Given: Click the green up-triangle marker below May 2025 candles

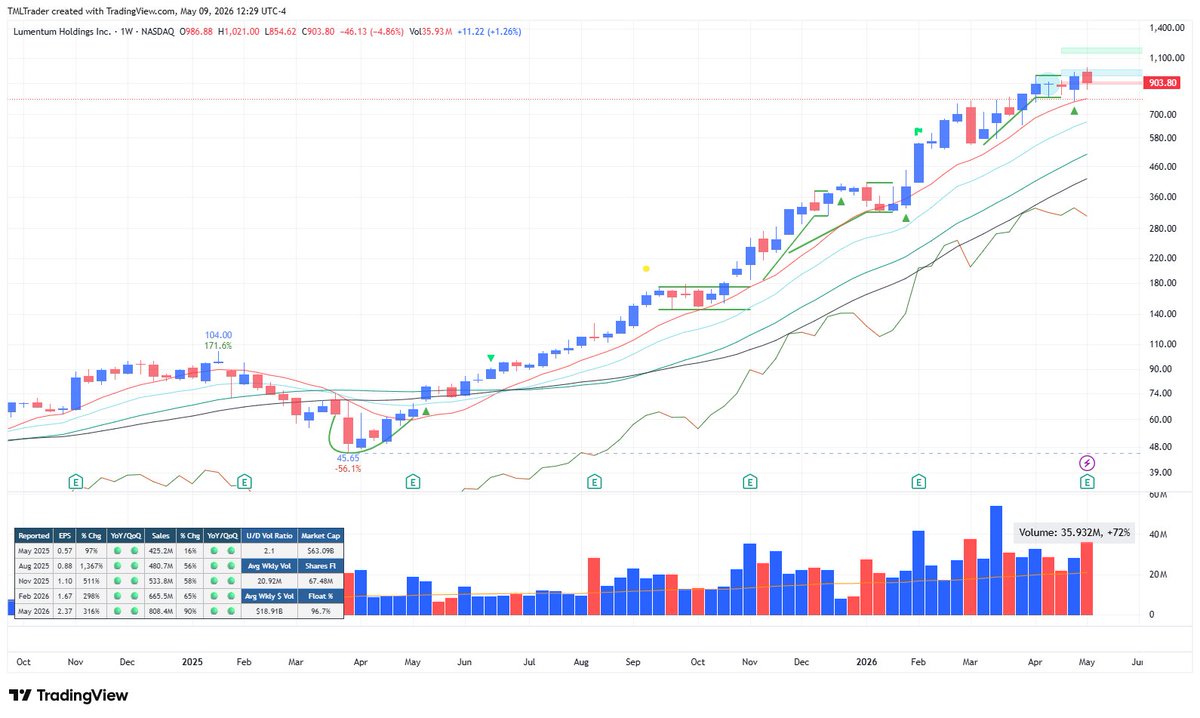Looking at the screenshot, I should 426,411.
